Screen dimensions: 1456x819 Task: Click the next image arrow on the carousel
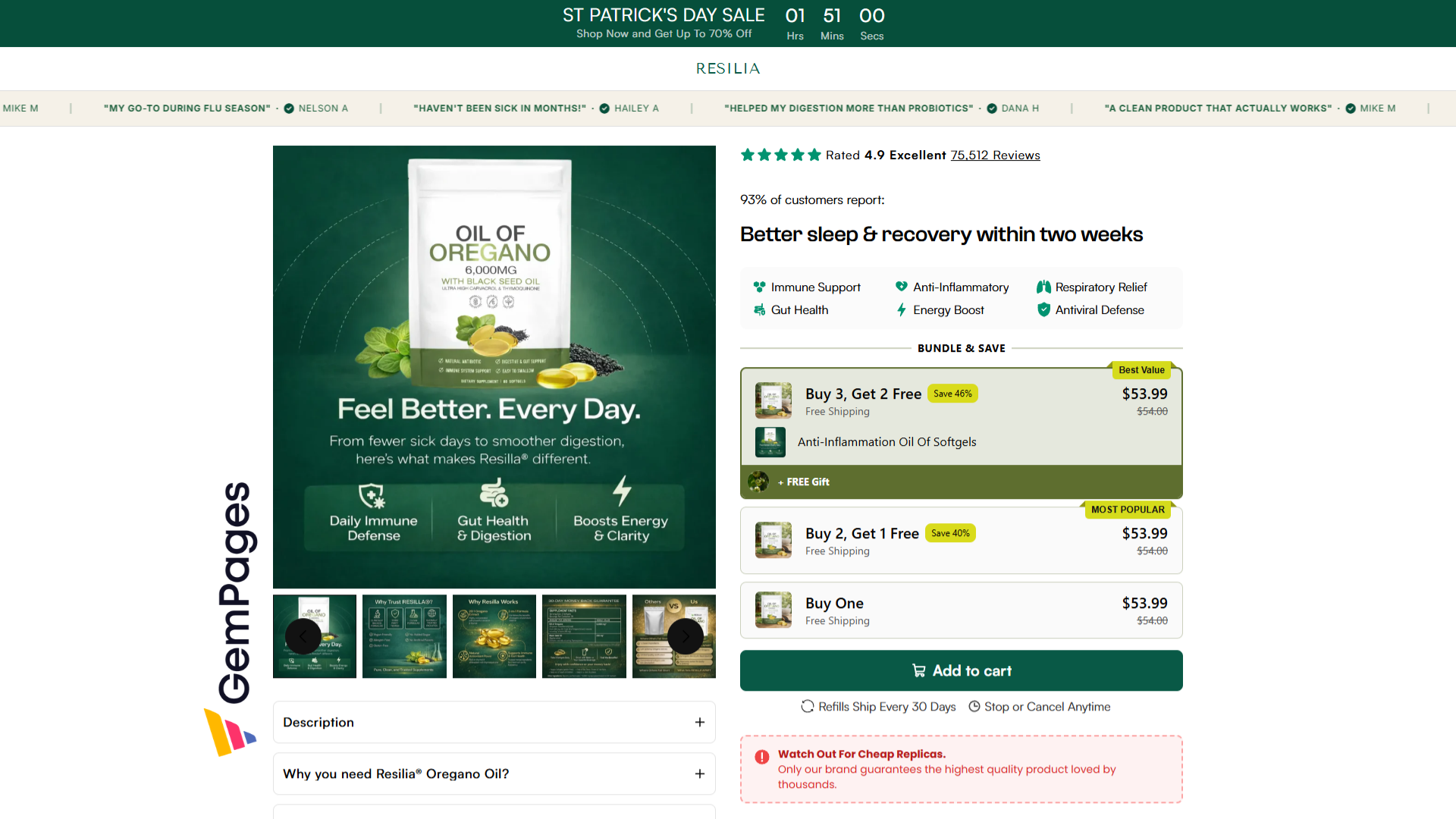(x=686, y=636)
